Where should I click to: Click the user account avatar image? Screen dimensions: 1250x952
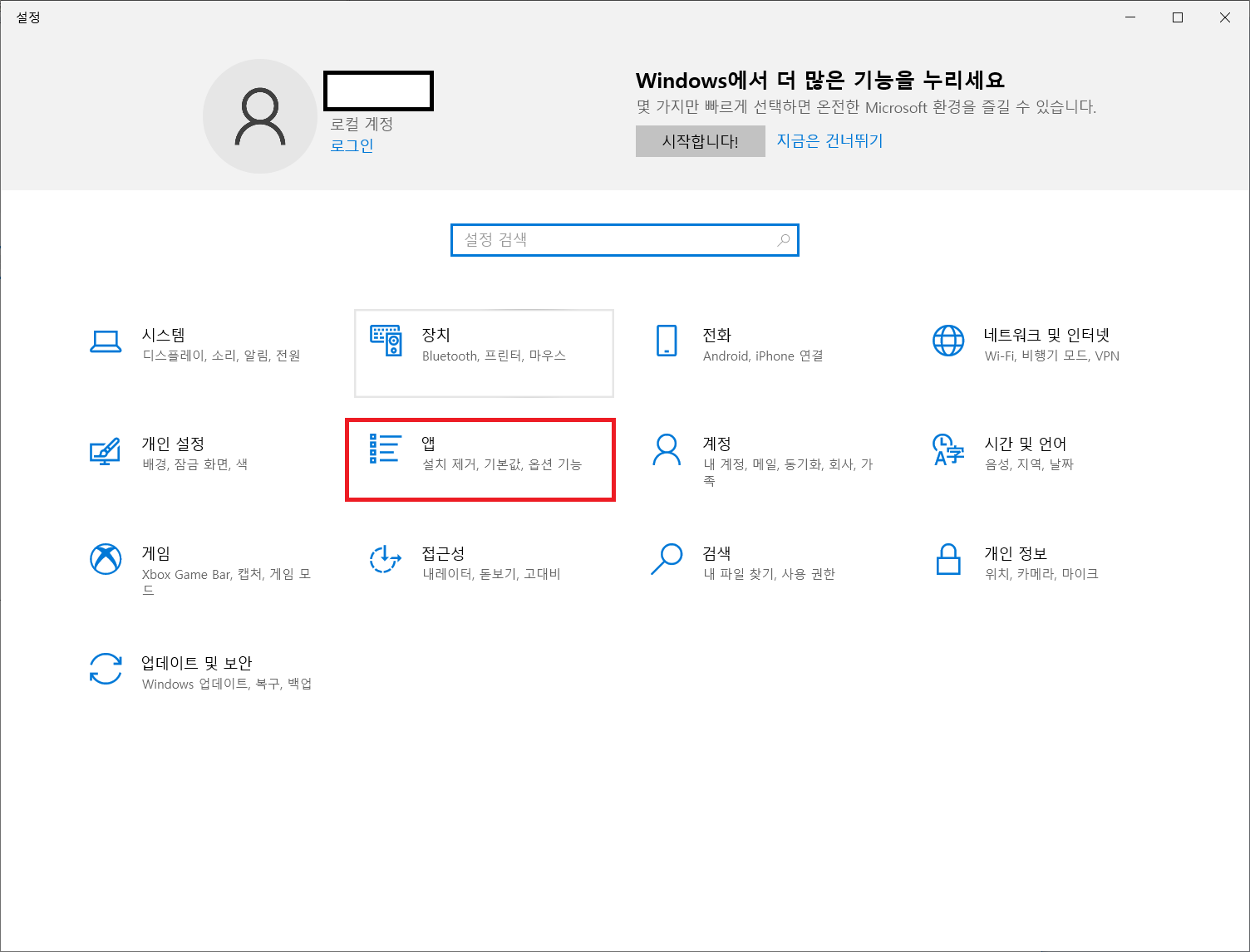point(261,116)
